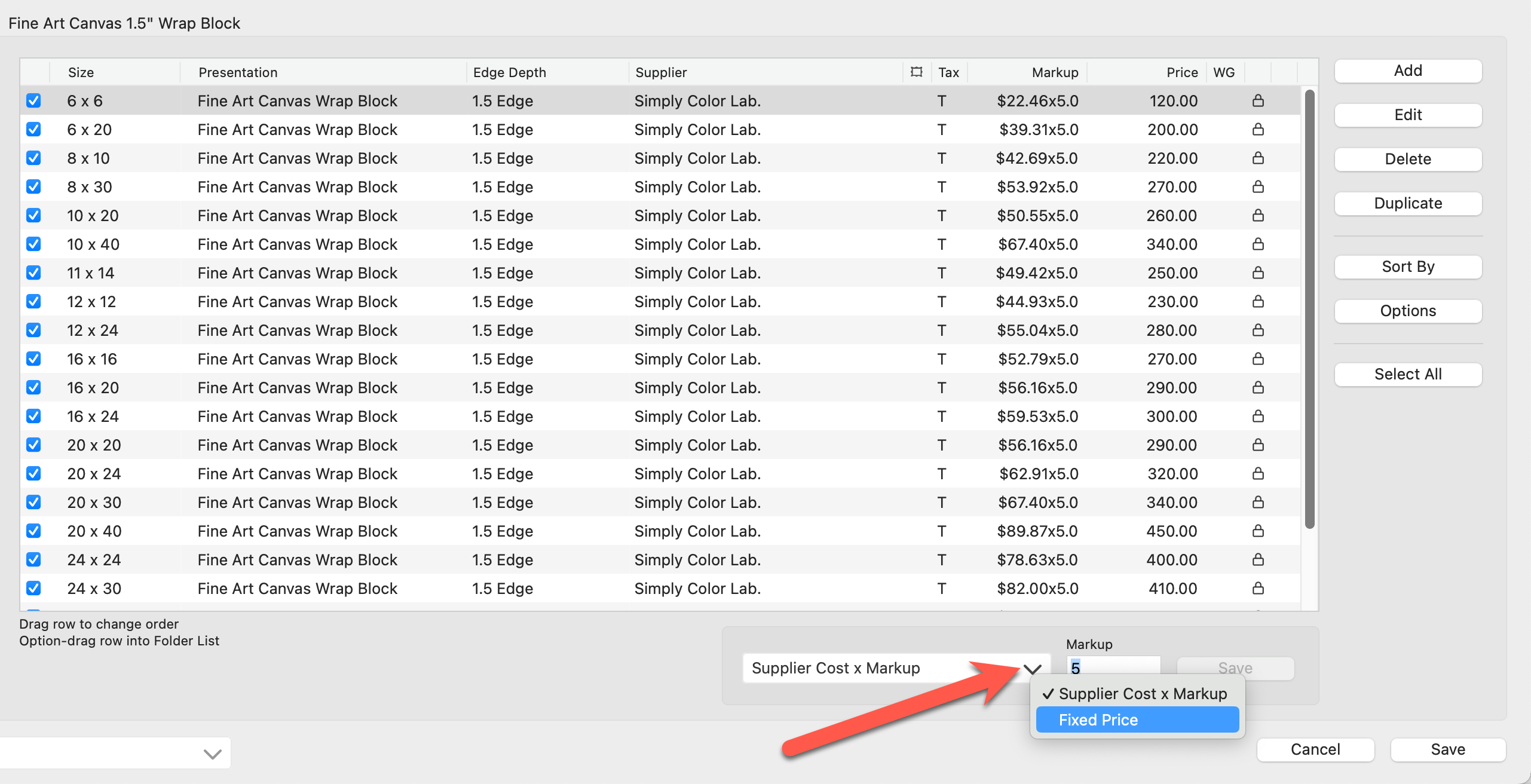Click the lock icon on the 16 x 20 row

1258,387
